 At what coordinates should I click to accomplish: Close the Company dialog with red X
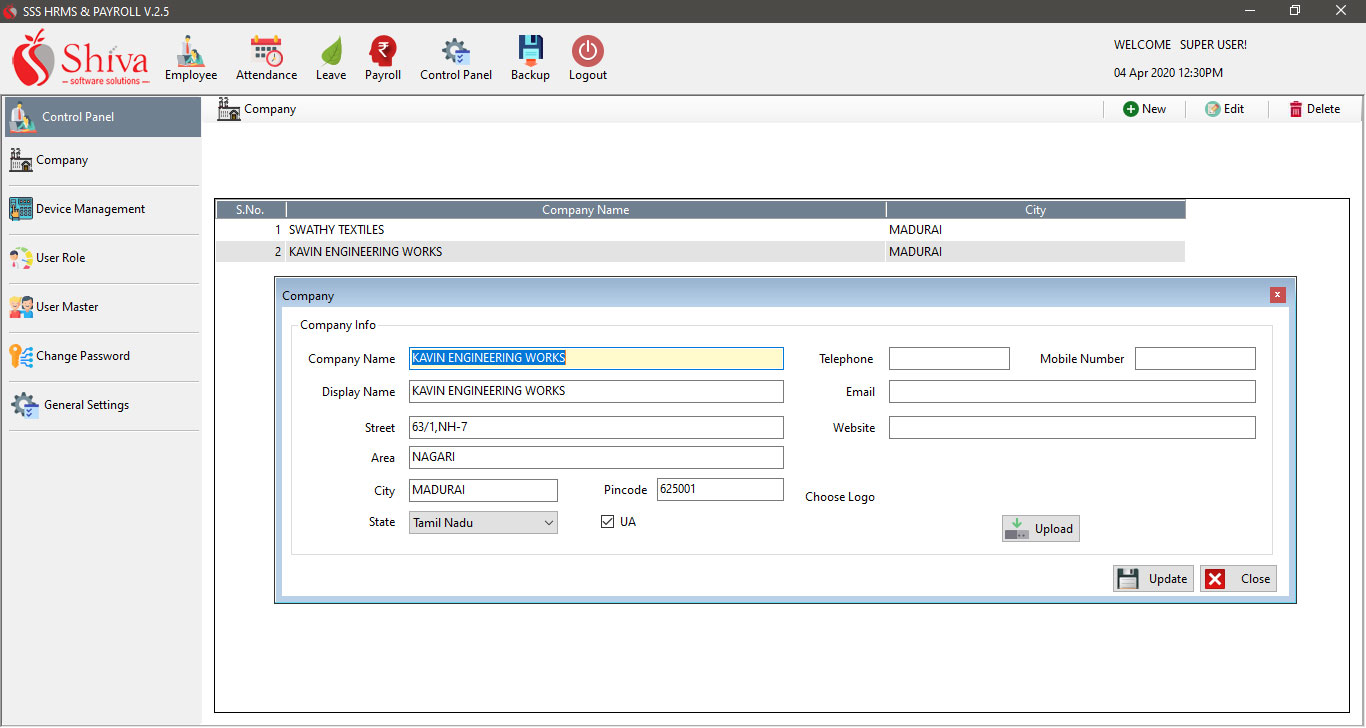pos(1277,295)
